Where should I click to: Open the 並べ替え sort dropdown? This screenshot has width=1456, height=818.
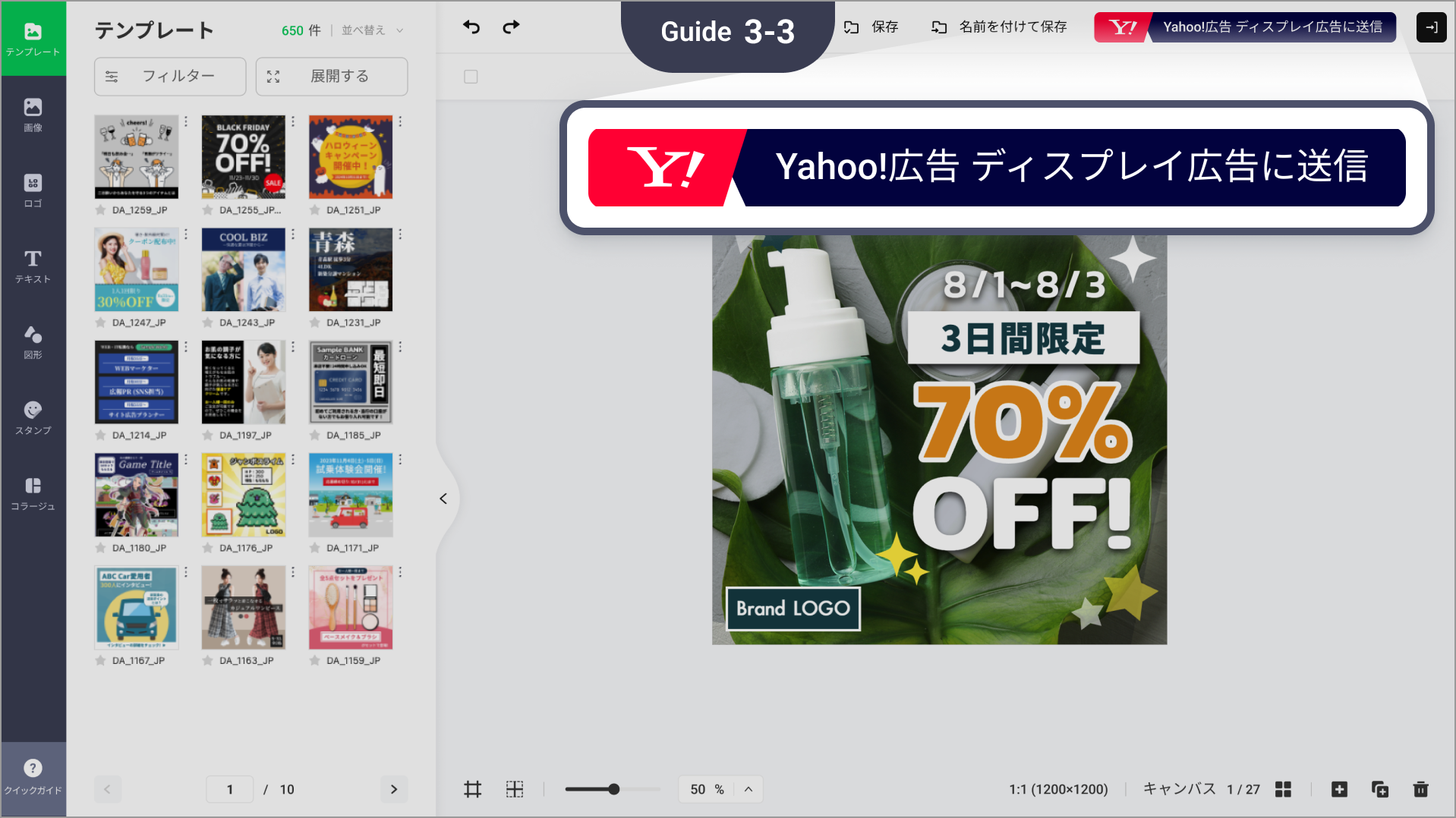click(372, 30)
